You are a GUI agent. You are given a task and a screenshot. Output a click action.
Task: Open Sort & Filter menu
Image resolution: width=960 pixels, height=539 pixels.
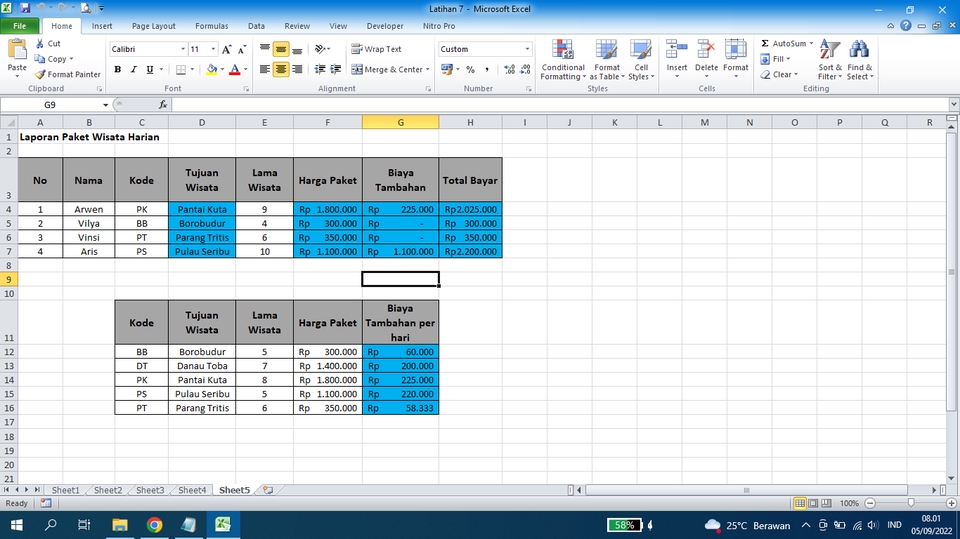(x=830, y=59)
